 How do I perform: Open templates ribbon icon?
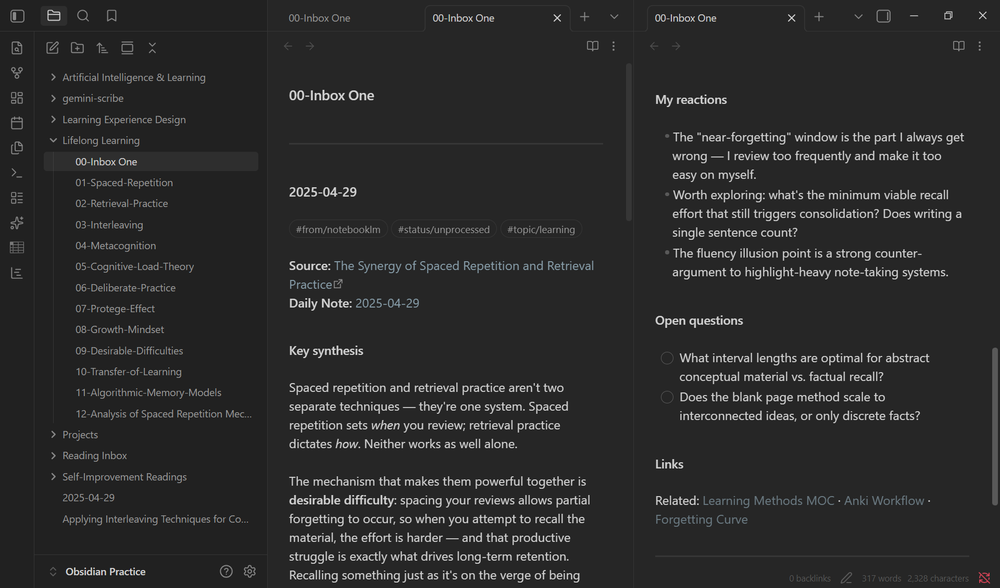17,147
